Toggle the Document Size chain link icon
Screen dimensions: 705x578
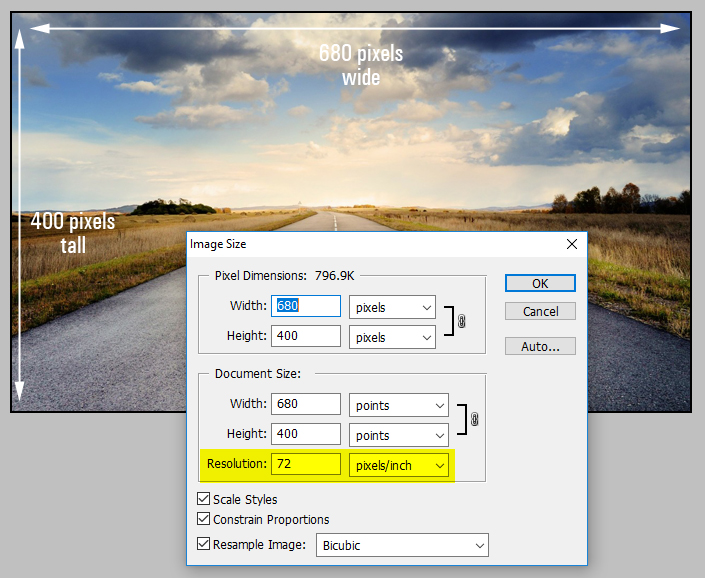click(474, 419)
